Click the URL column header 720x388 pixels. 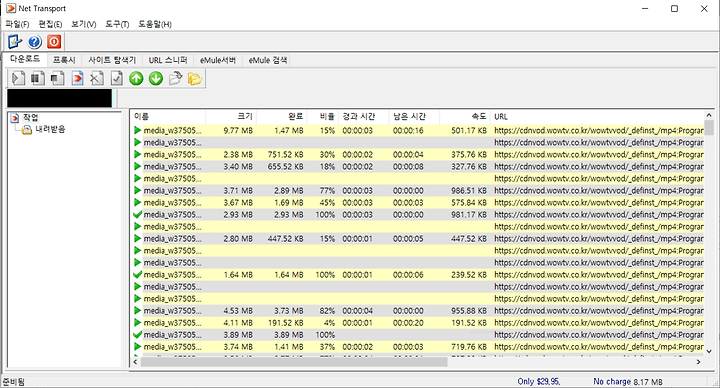pyautogui.click(x=597, y=117)
